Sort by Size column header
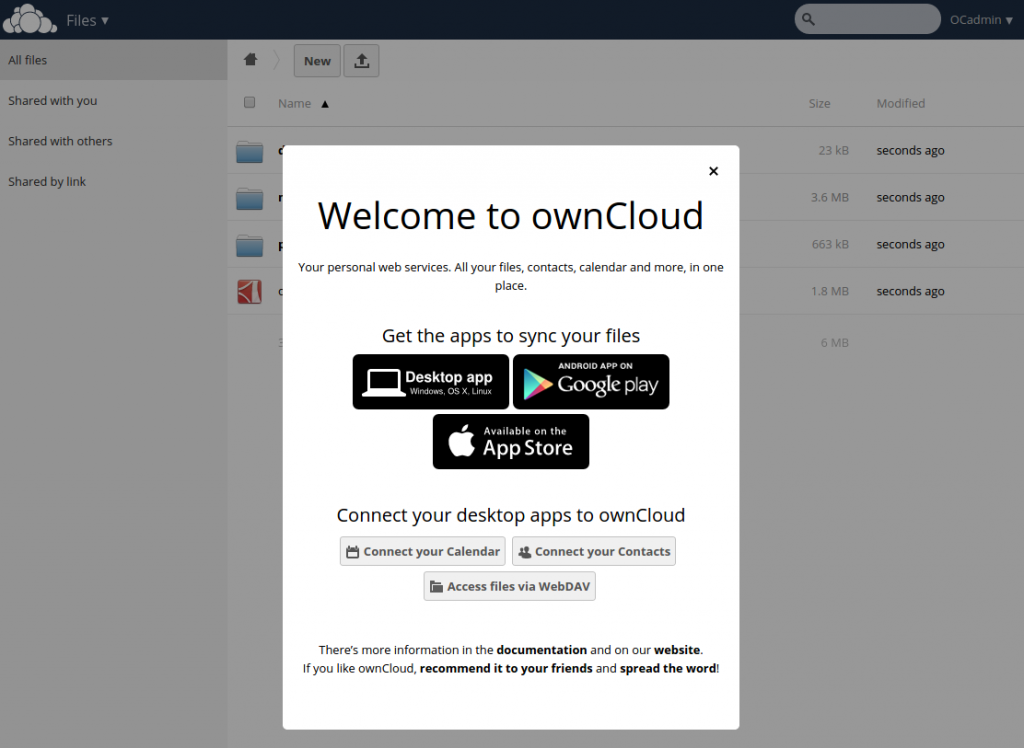The height and width of the screenshot is (748, 1024). coord(819,103)
